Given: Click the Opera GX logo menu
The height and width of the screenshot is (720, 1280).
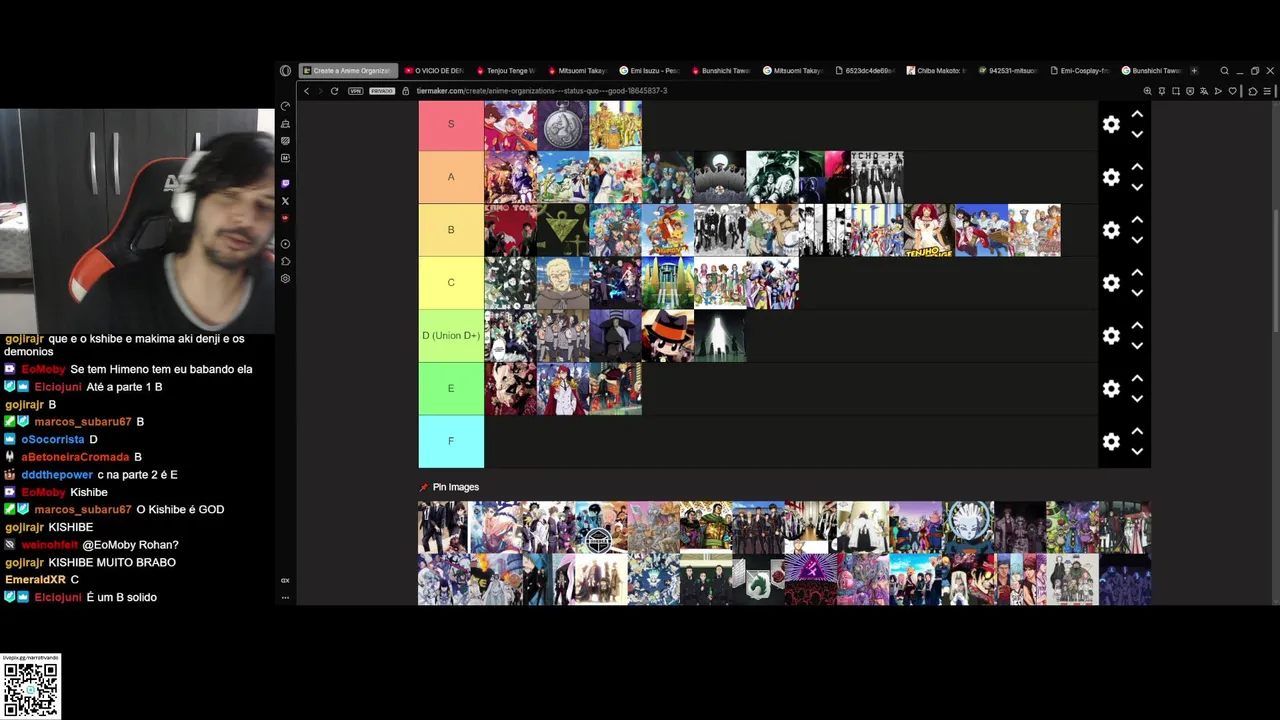Looking at the screenshot, I should [x=285, y=71].
